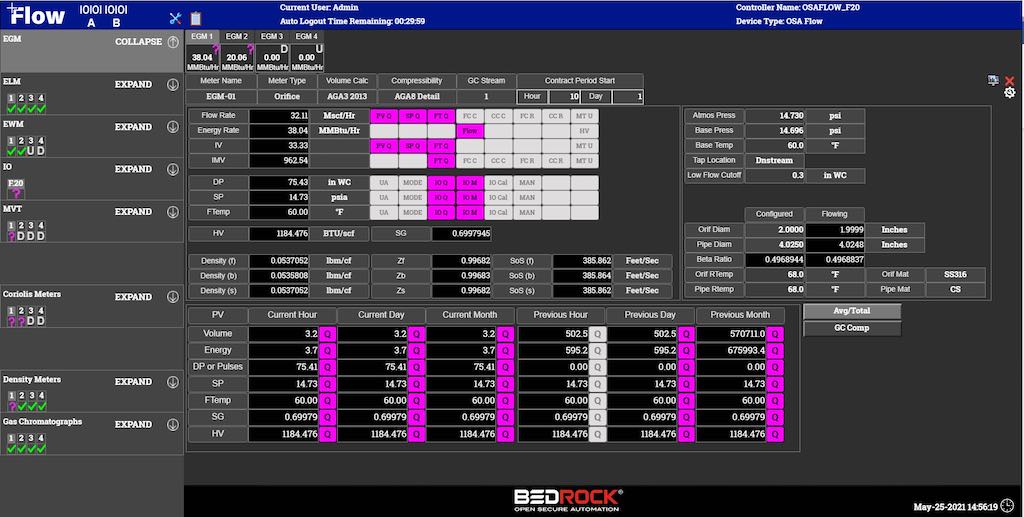Click Q flag for SP Previous Hour
The height and width of the screenshot is (517, 1024).
pyautogui.click(x=598, y=384)
